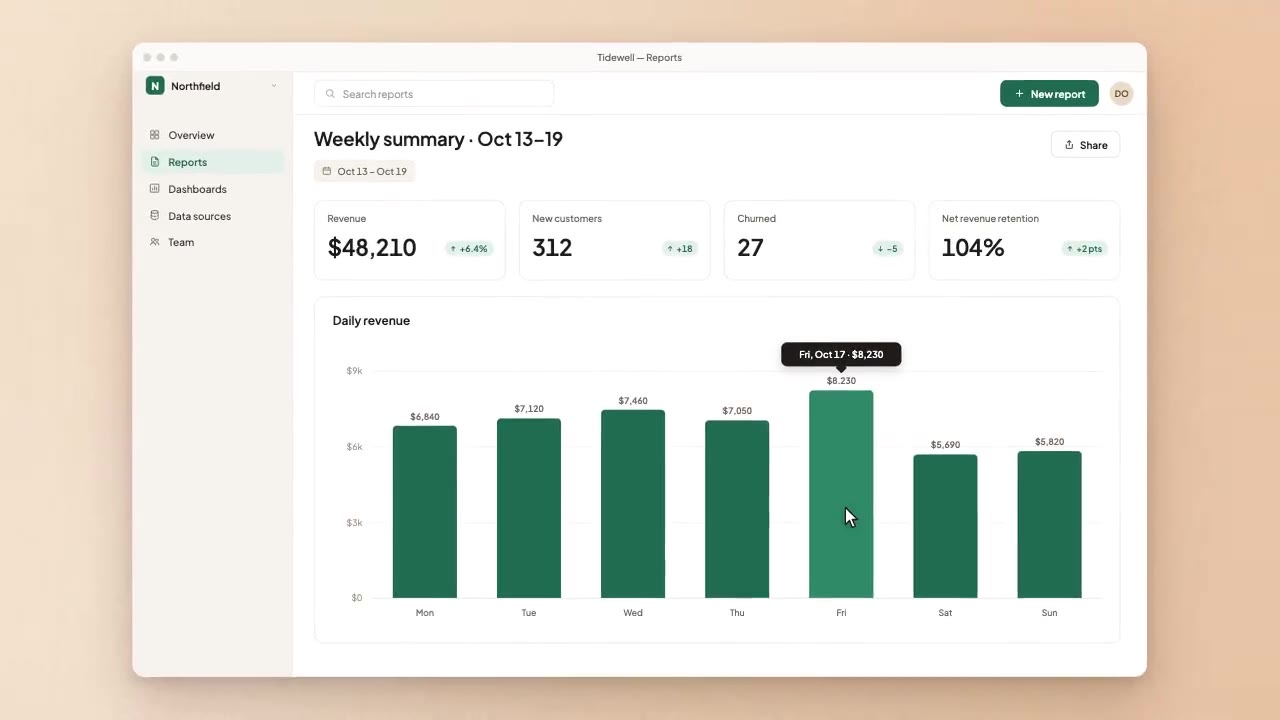Click the 104% net revenue retention value
The height and width of the screenshot is (720, 1280).
[972, 248]
